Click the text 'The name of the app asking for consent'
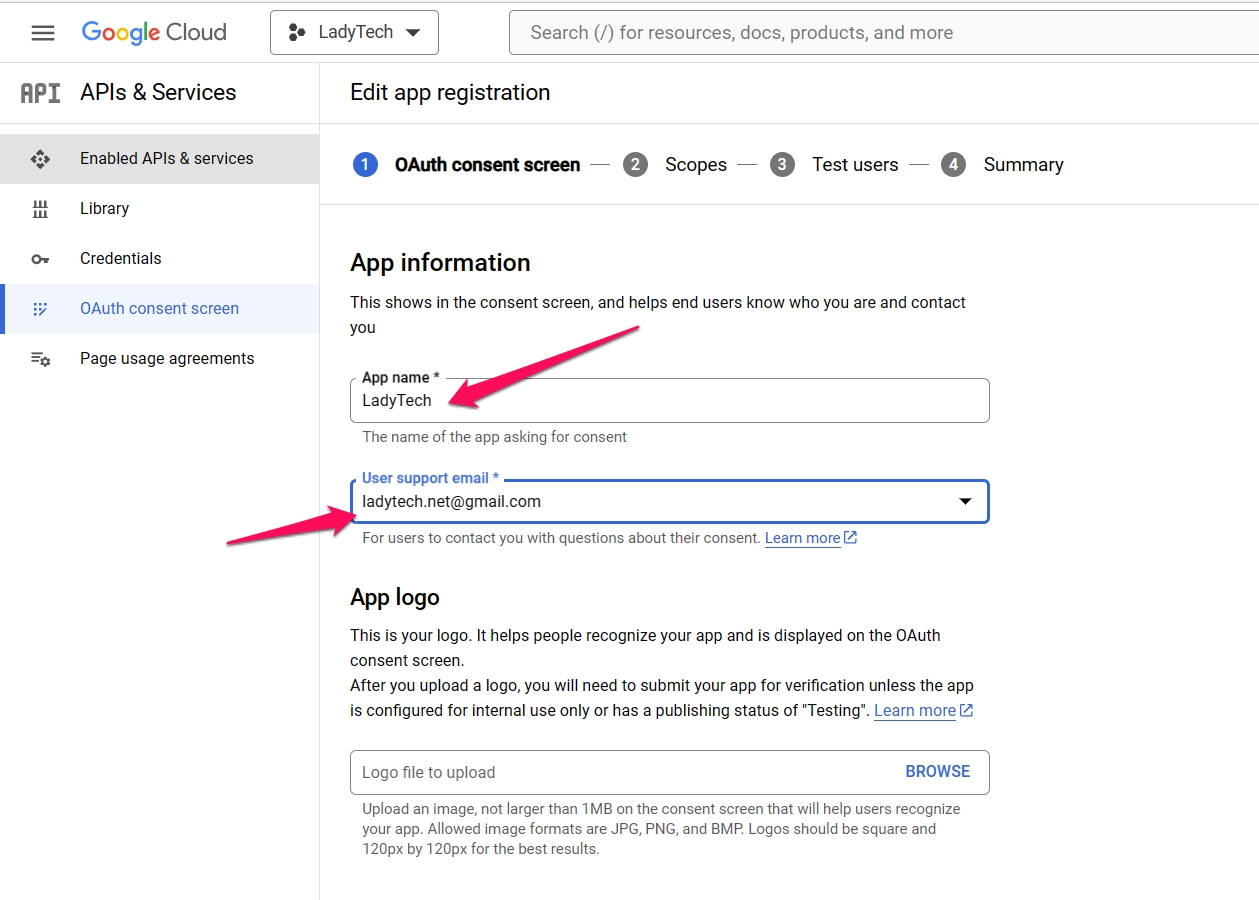Image resolution: width=1259 pixels, height=900 pixels. coord(495,437)
